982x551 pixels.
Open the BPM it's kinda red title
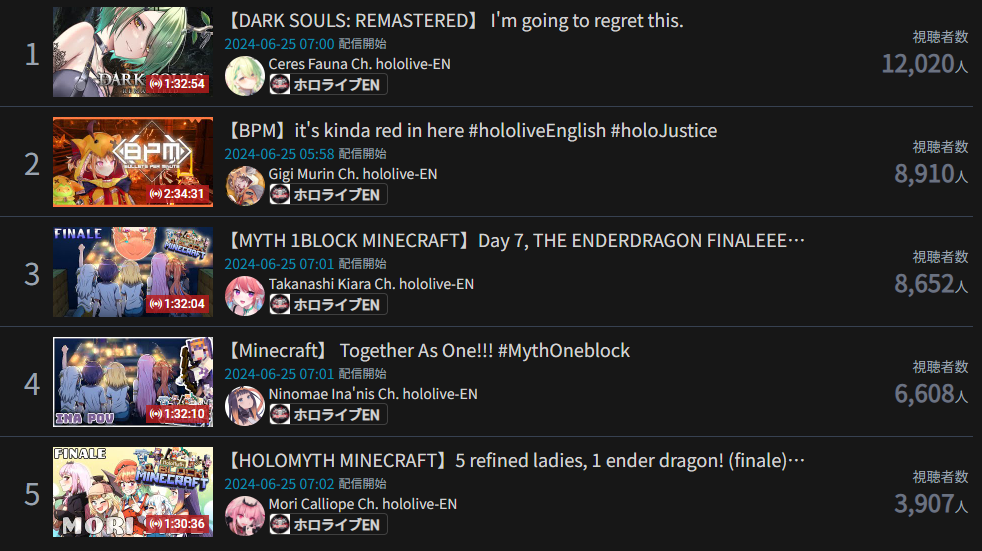(471, 131)
